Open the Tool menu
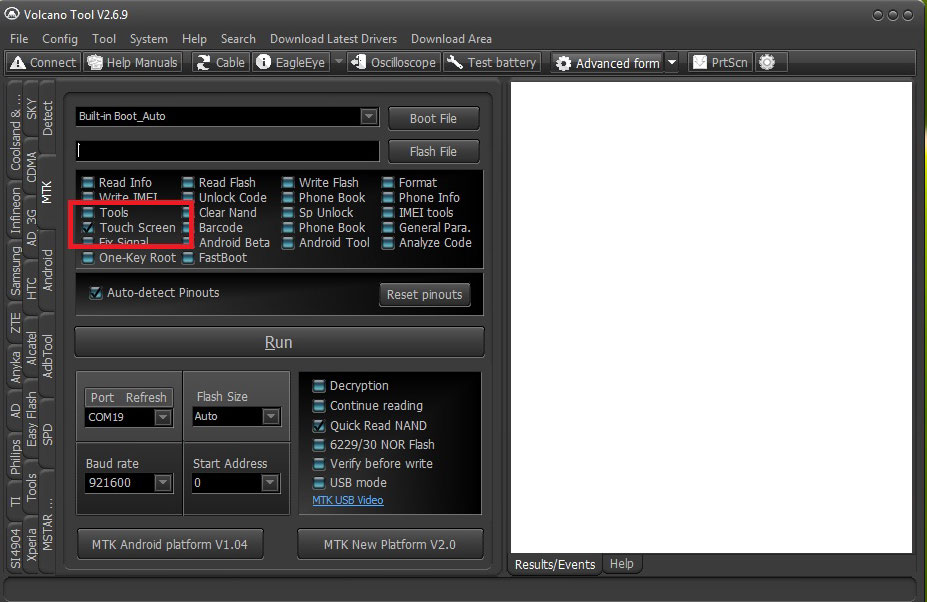This screenshot has width=927, height=602. tap(104, 39)
